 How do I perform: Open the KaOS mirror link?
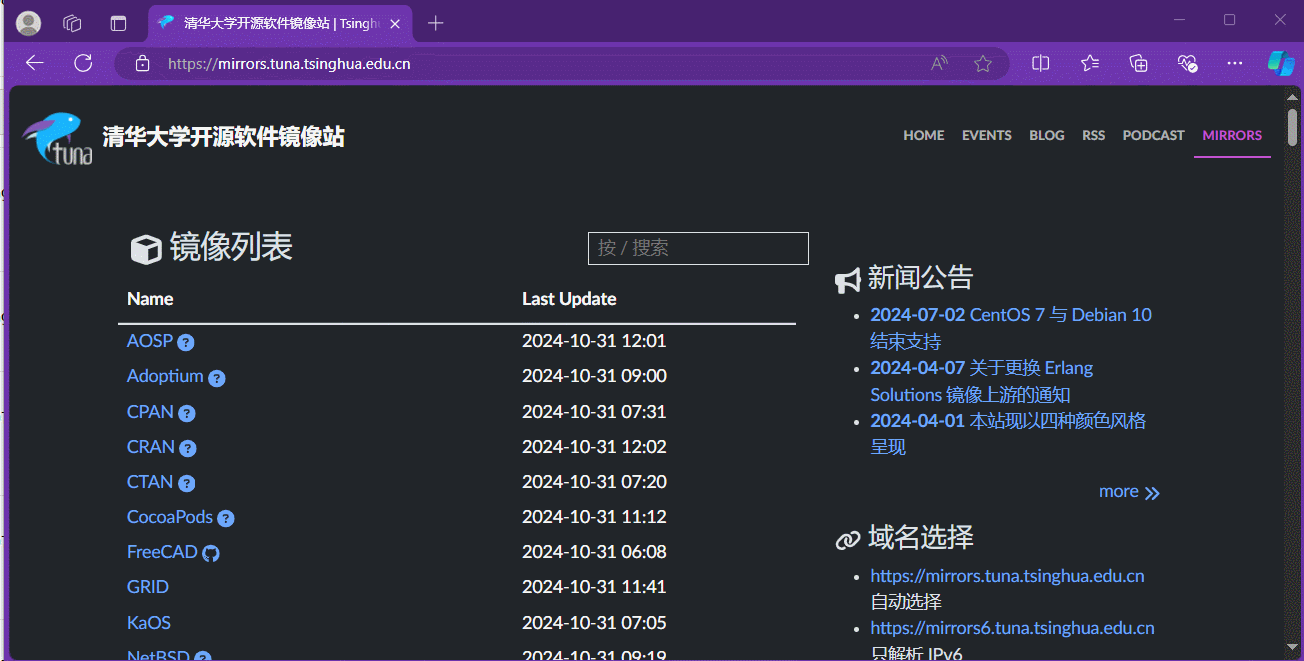(x=149, y=622)
